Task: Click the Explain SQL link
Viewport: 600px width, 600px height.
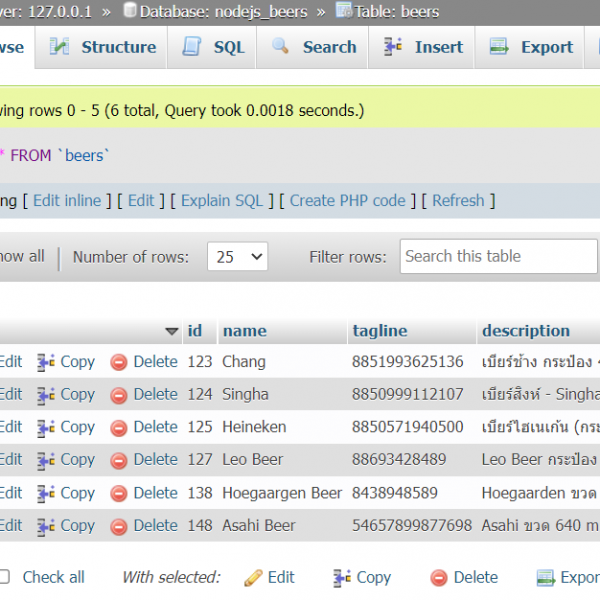Action: click(221, 201)
